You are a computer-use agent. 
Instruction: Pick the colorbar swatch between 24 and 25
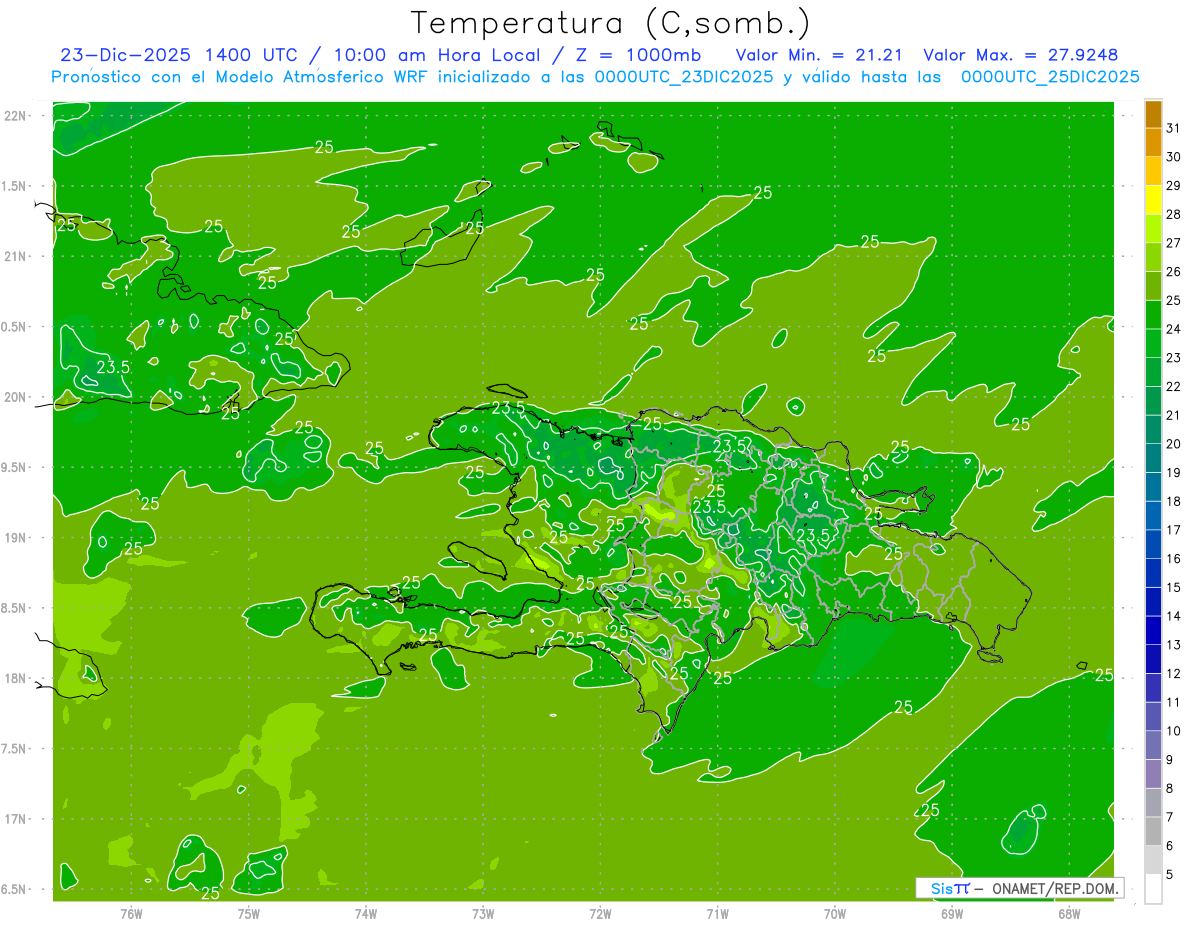(x=1153, y=315)
